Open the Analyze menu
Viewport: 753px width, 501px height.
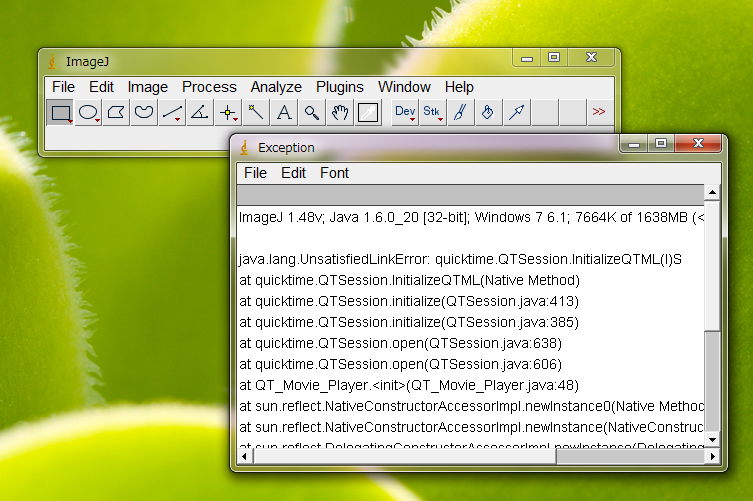pos(276,87)
